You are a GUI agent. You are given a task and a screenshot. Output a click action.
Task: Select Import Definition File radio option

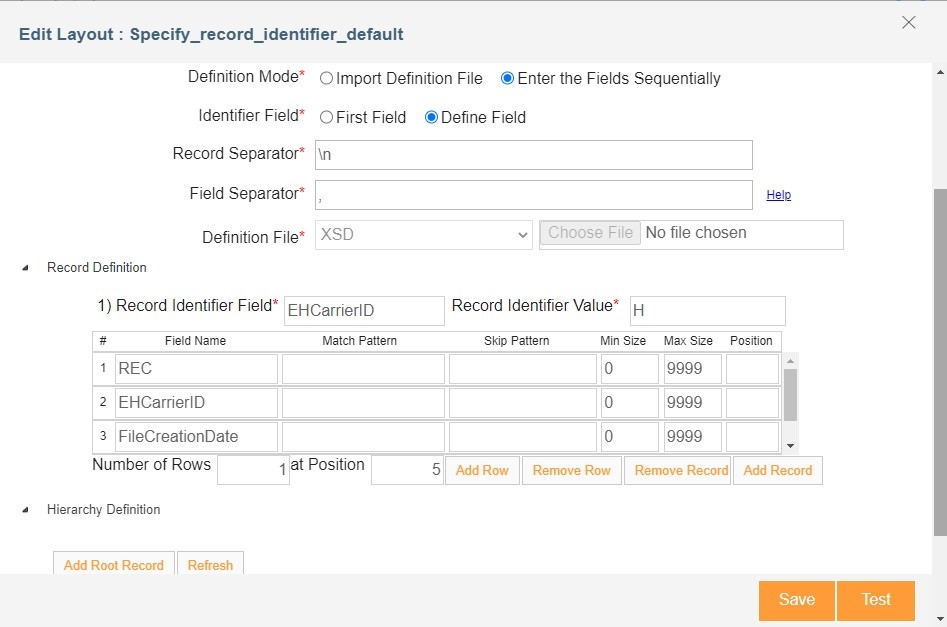326,79
